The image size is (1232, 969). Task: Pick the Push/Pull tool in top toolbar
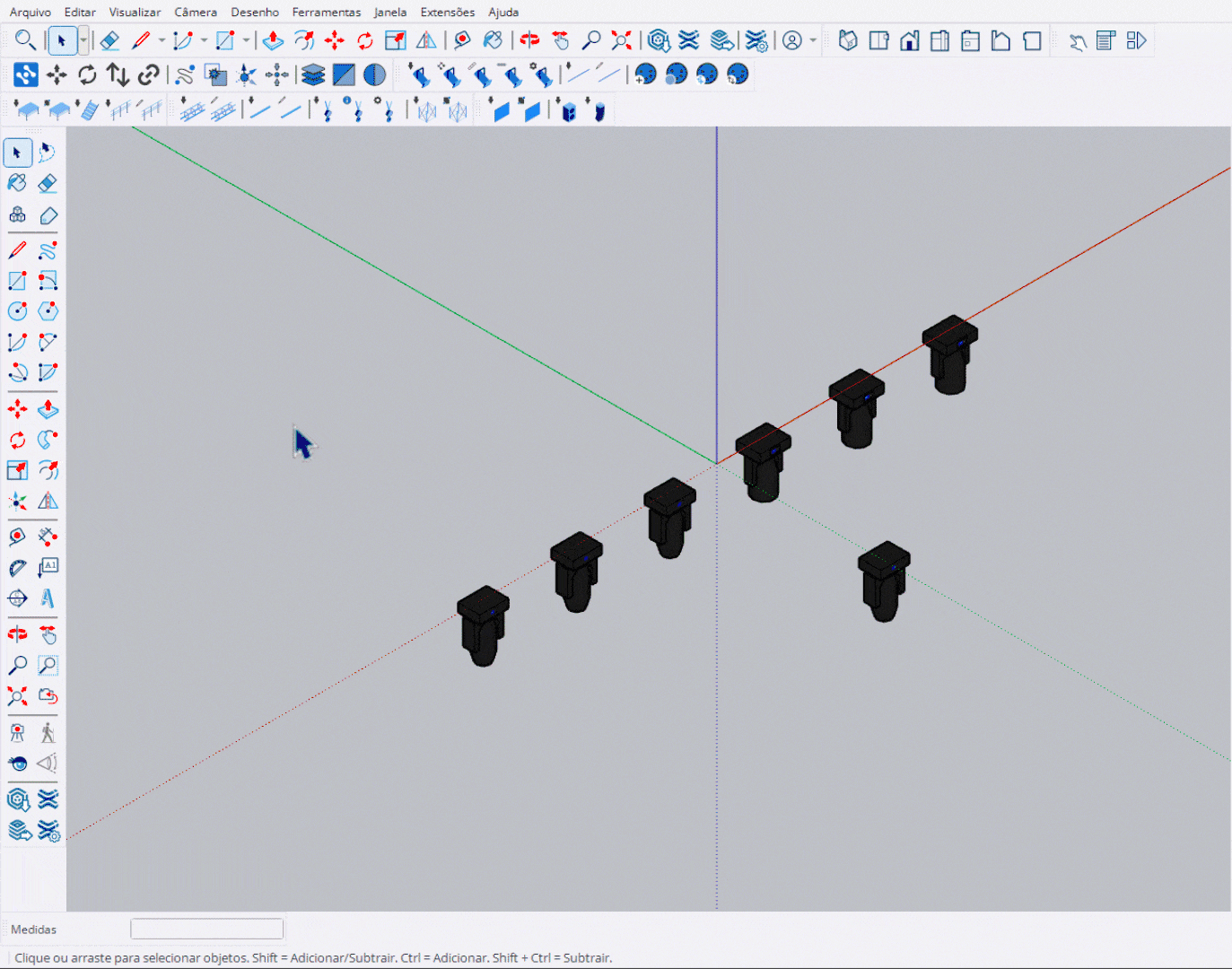(273, 40)
